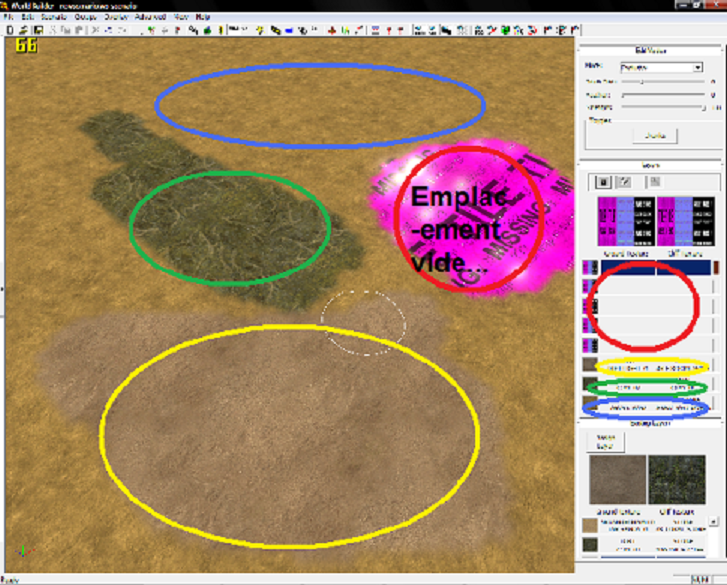
Task: Open the Groups menu
Action: [x=85, y=17]
